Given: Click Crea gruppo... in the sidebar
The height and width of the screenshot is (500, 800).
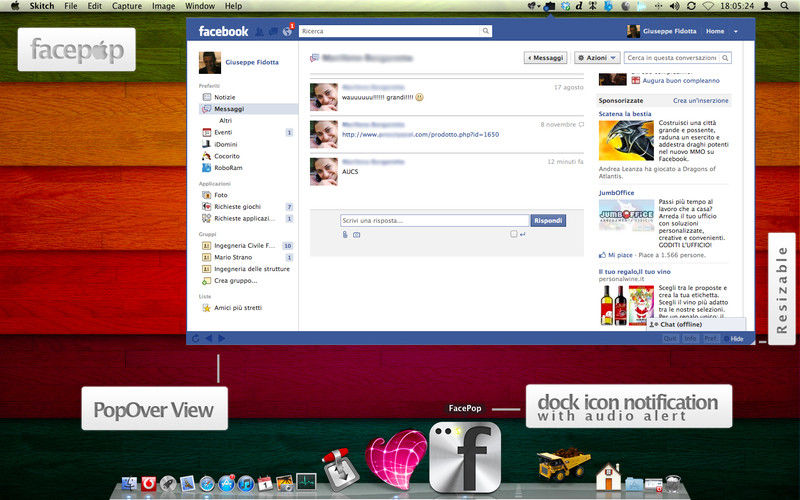Looking at the screenshot, I should click(x=236, y=281).
